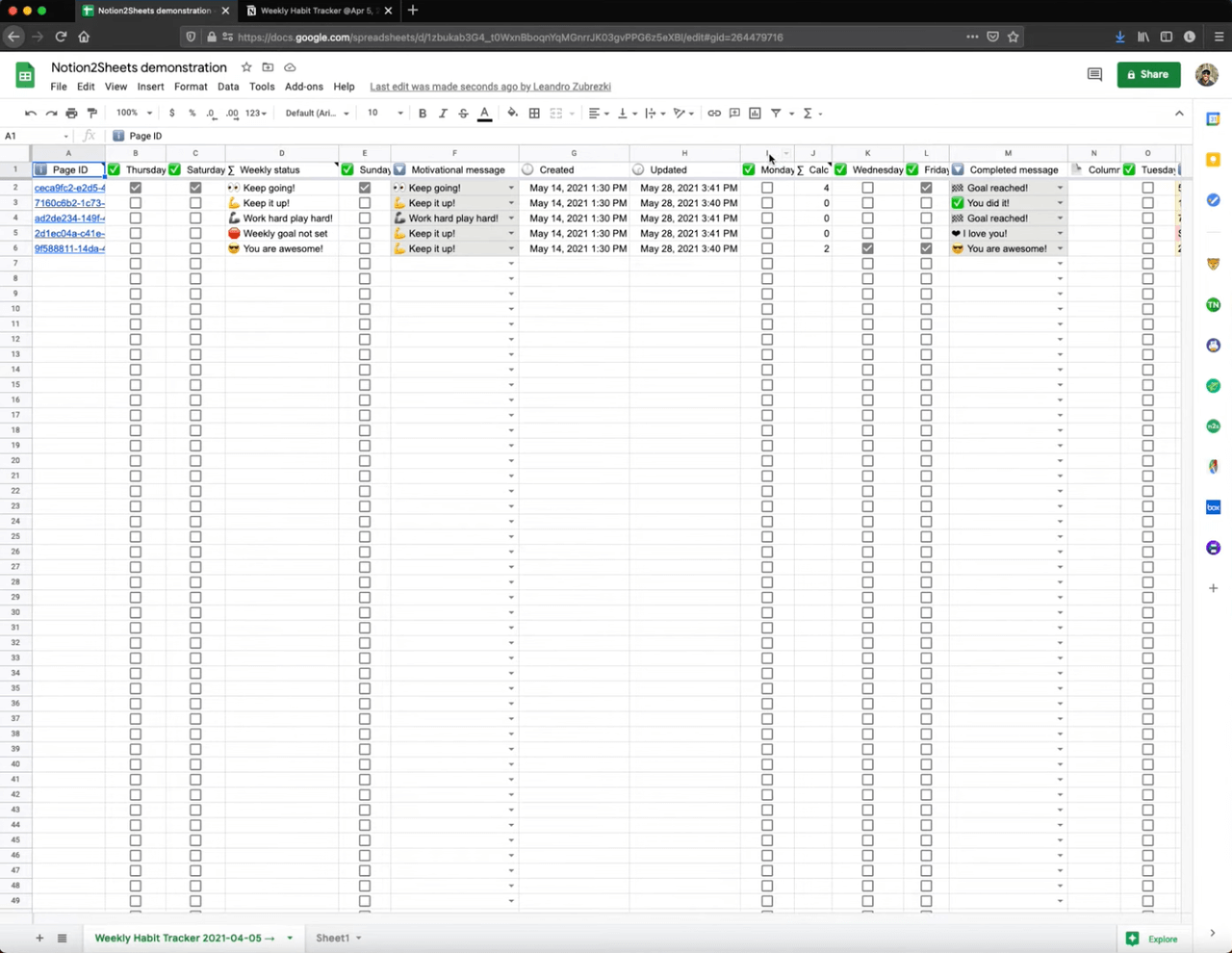Click the Get add-ons plus icon
Viewport: 1232px width, 953px height.
(x=1213, y=588)
